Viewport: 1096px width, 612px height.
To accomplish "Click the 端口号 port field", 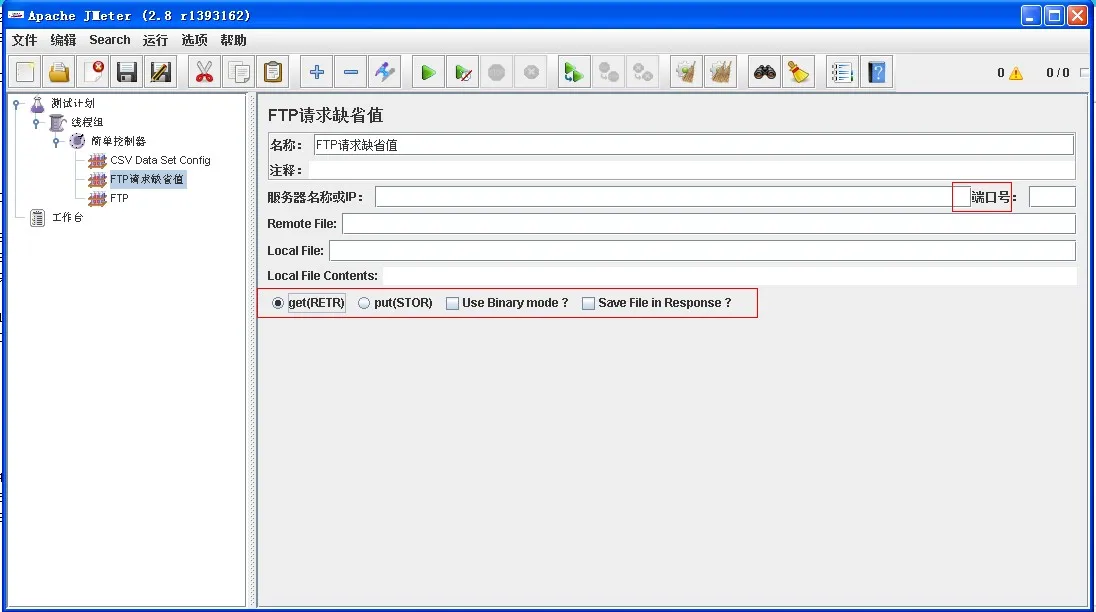I will click(x=1052, y=197).
